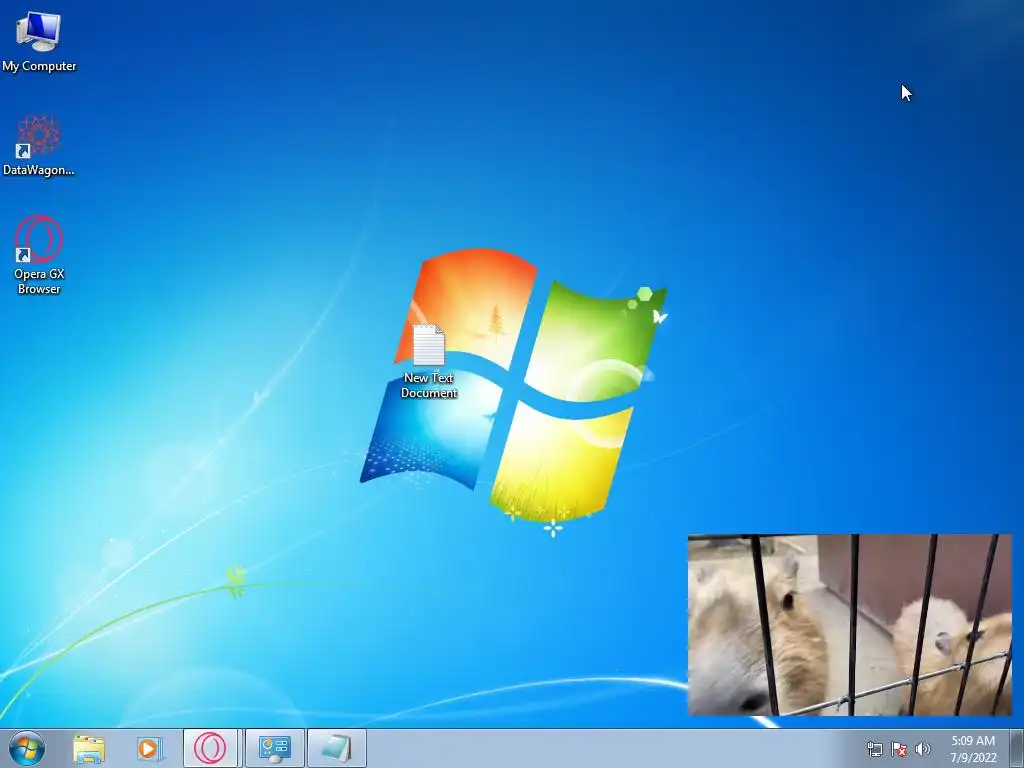Click the capybara video overlay thumbnail
The height and width of the screenshot is (768, 1024).
850,625
